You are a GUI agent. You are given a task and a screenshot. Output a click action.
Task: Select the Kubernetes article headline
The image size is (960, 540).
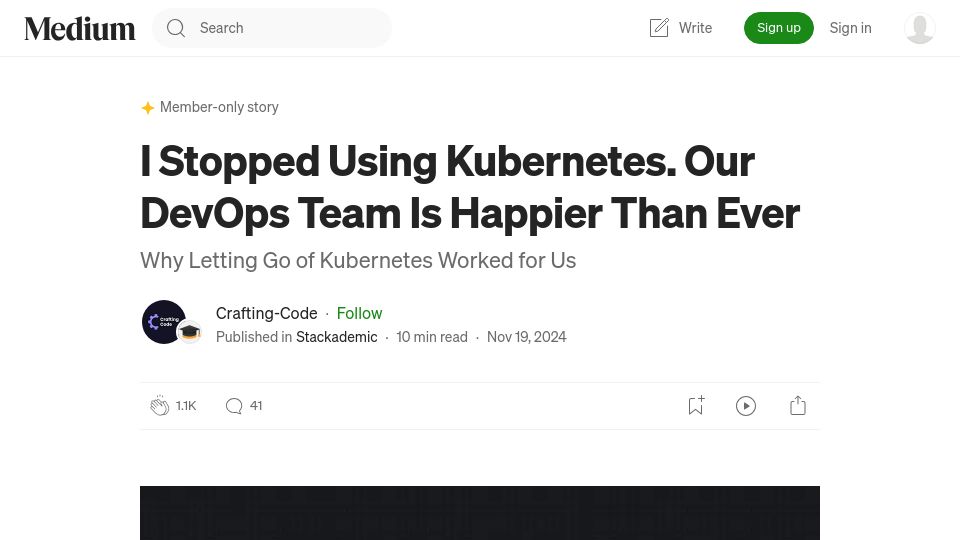click(470, 187)
